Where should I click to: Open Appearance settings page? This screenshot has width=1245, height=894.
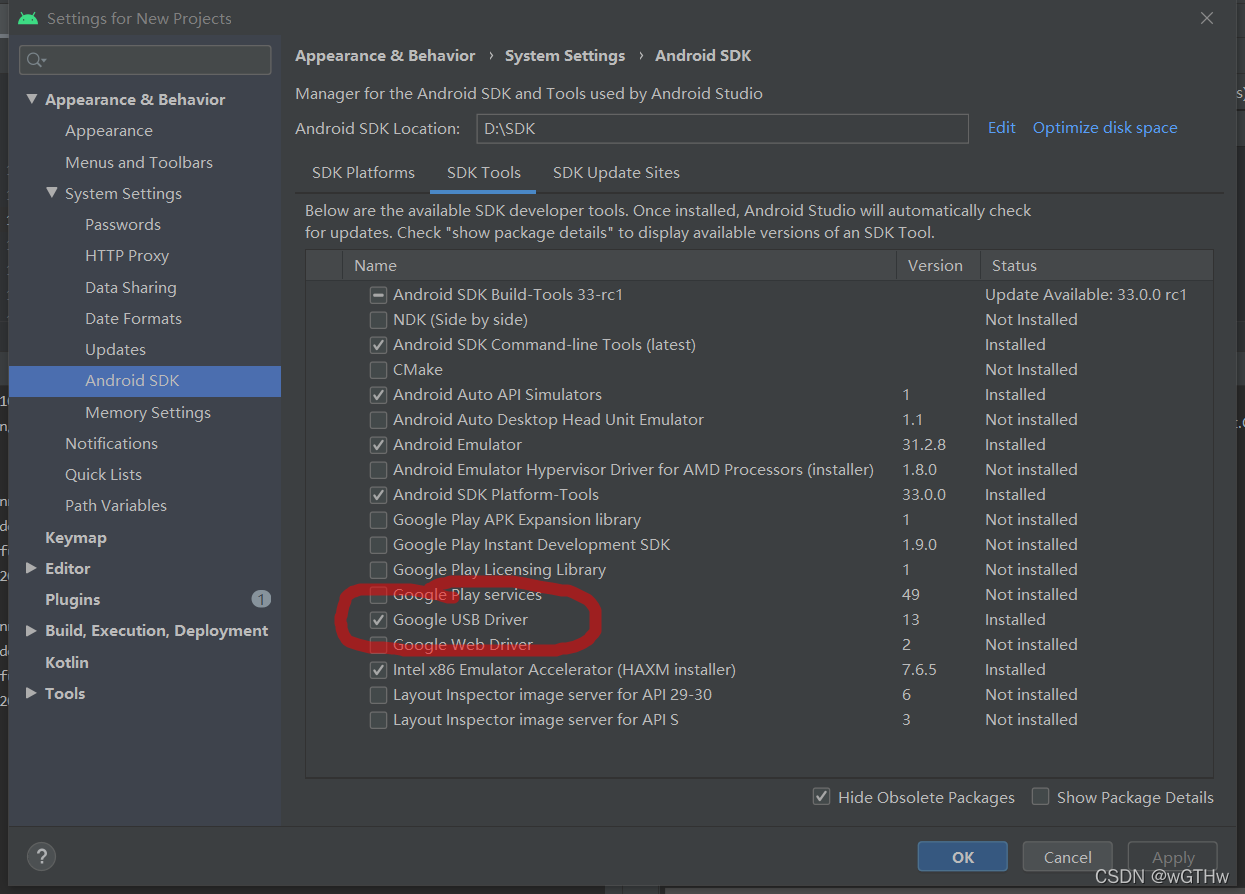point(109,131)
